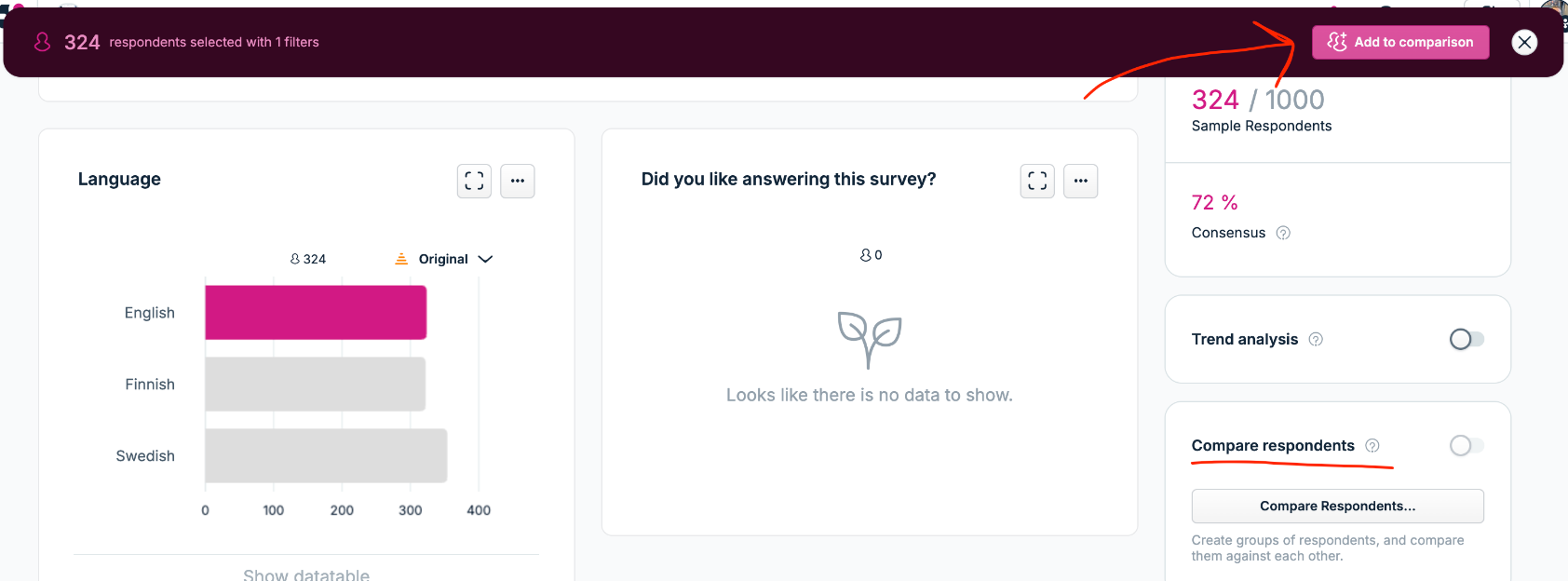This screenshot has height=581, width=1568.
Task: Open the Language chart more options menu
Action: (x=518, y=181)
